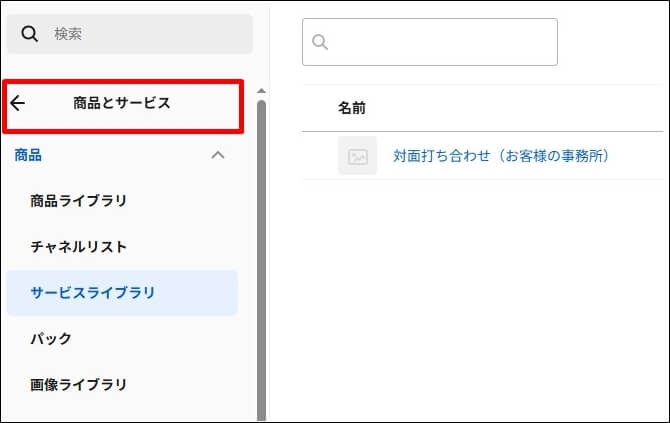Open 画像ライブラリ in the sidebar
The height and width of the screenshot is (423, 670).
79,385
